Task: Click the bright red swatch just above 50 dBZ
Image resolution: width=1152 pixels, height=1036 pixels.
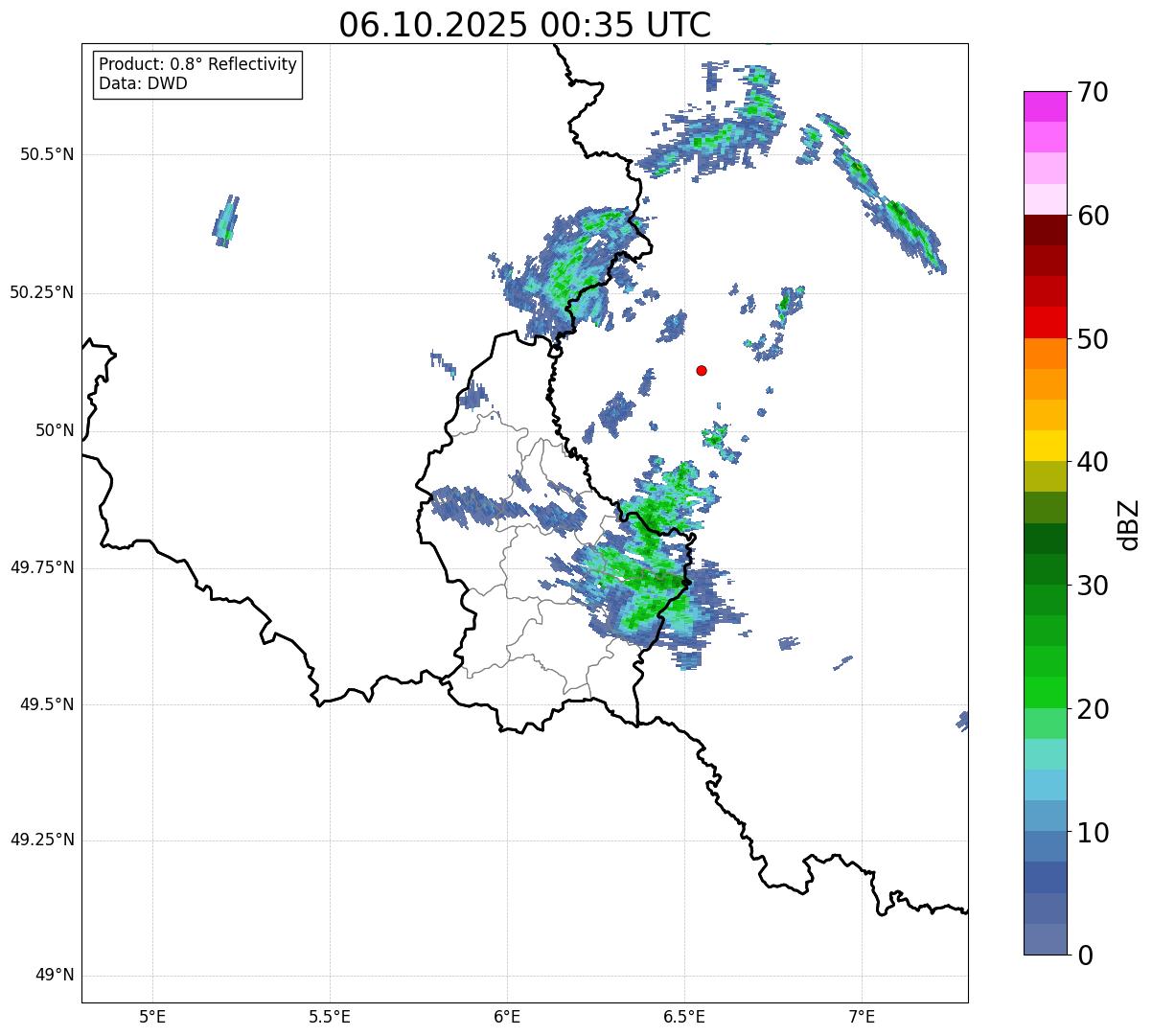Action: pos(1046,323)
